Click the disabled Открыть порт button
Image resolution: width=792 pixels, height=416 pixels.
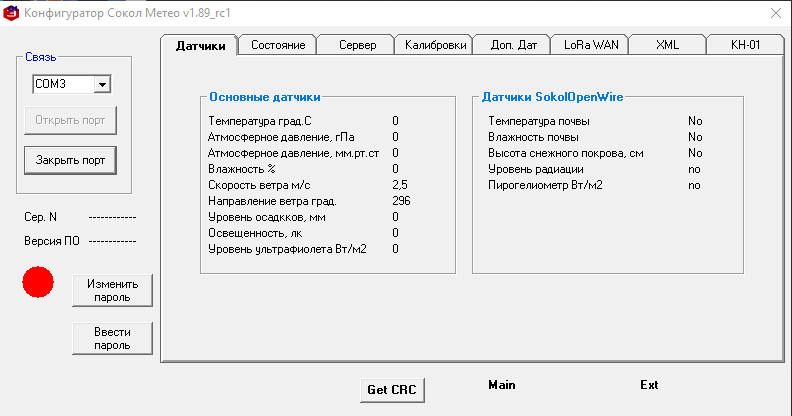[70, 120]
